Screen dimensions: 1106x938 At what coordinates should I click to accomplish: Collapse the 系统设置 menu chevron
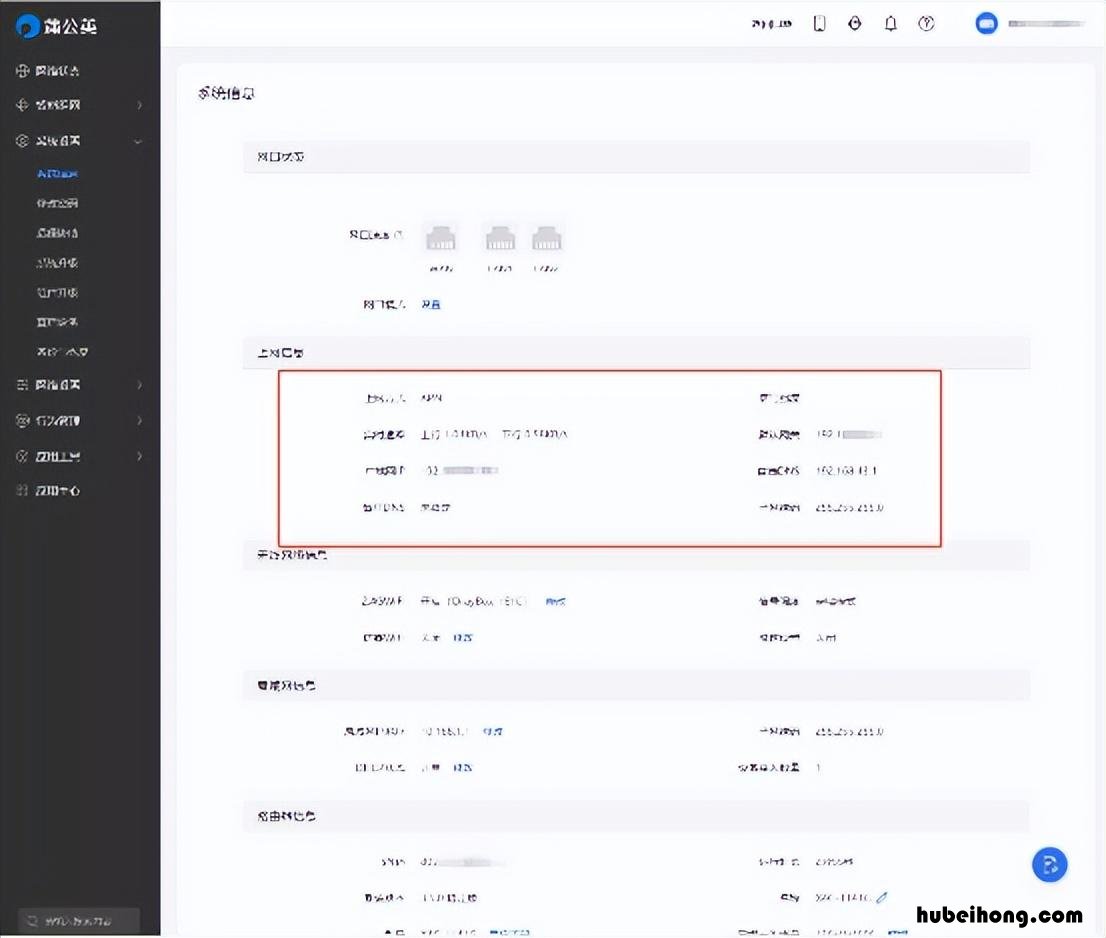pyautogui.click(x=138, y=141)
